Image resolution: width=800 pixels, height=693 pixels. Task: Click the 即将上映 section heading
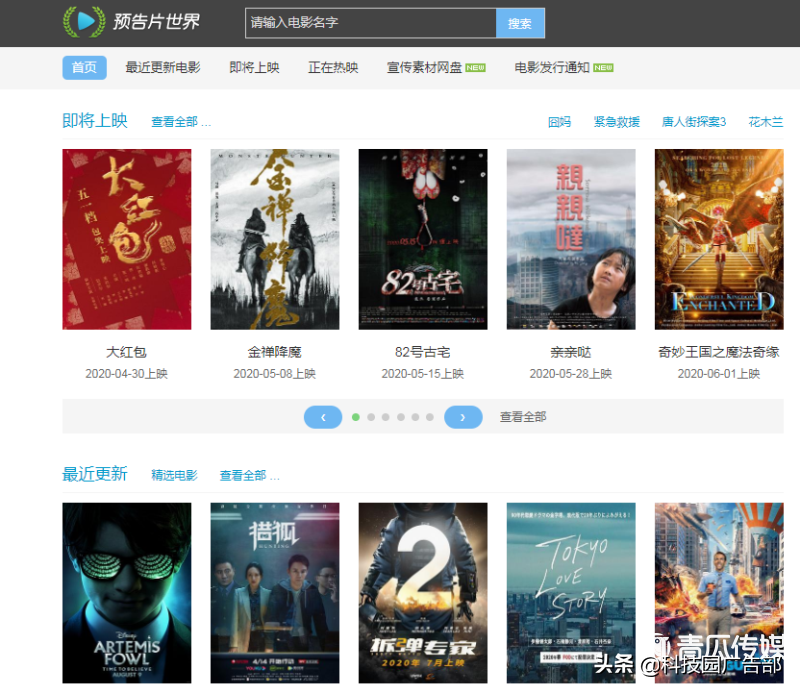pyautogui.click(x=95, y=121)
